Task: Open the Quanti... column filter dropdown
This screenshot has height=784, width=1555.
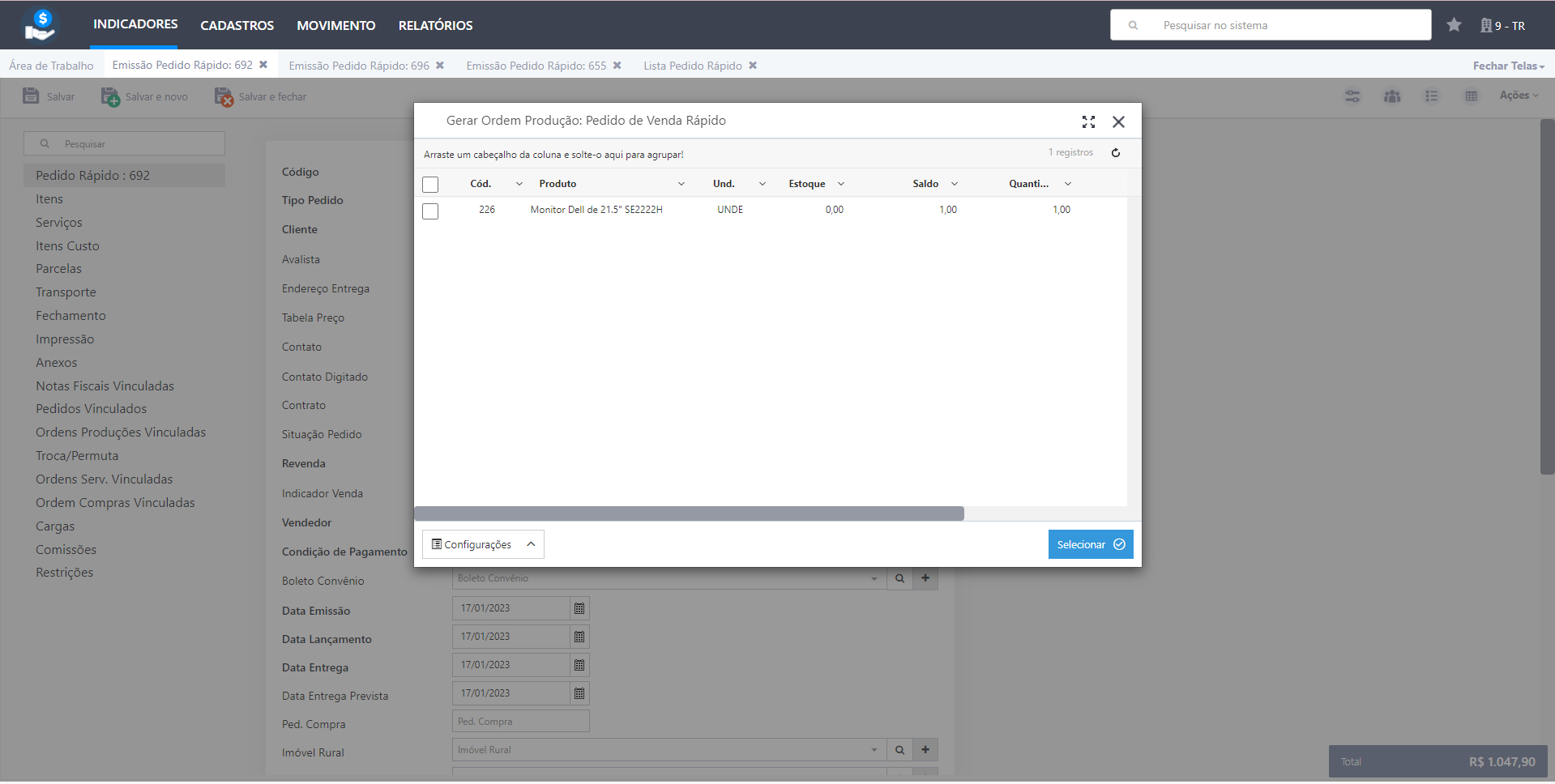Action: tap(1068, 184)
